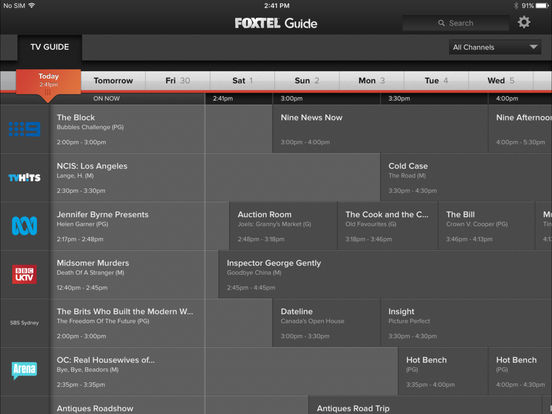Click the 4:00pm time header
Image resolution: width=552 pixels, height=414 pixels.
507,99
